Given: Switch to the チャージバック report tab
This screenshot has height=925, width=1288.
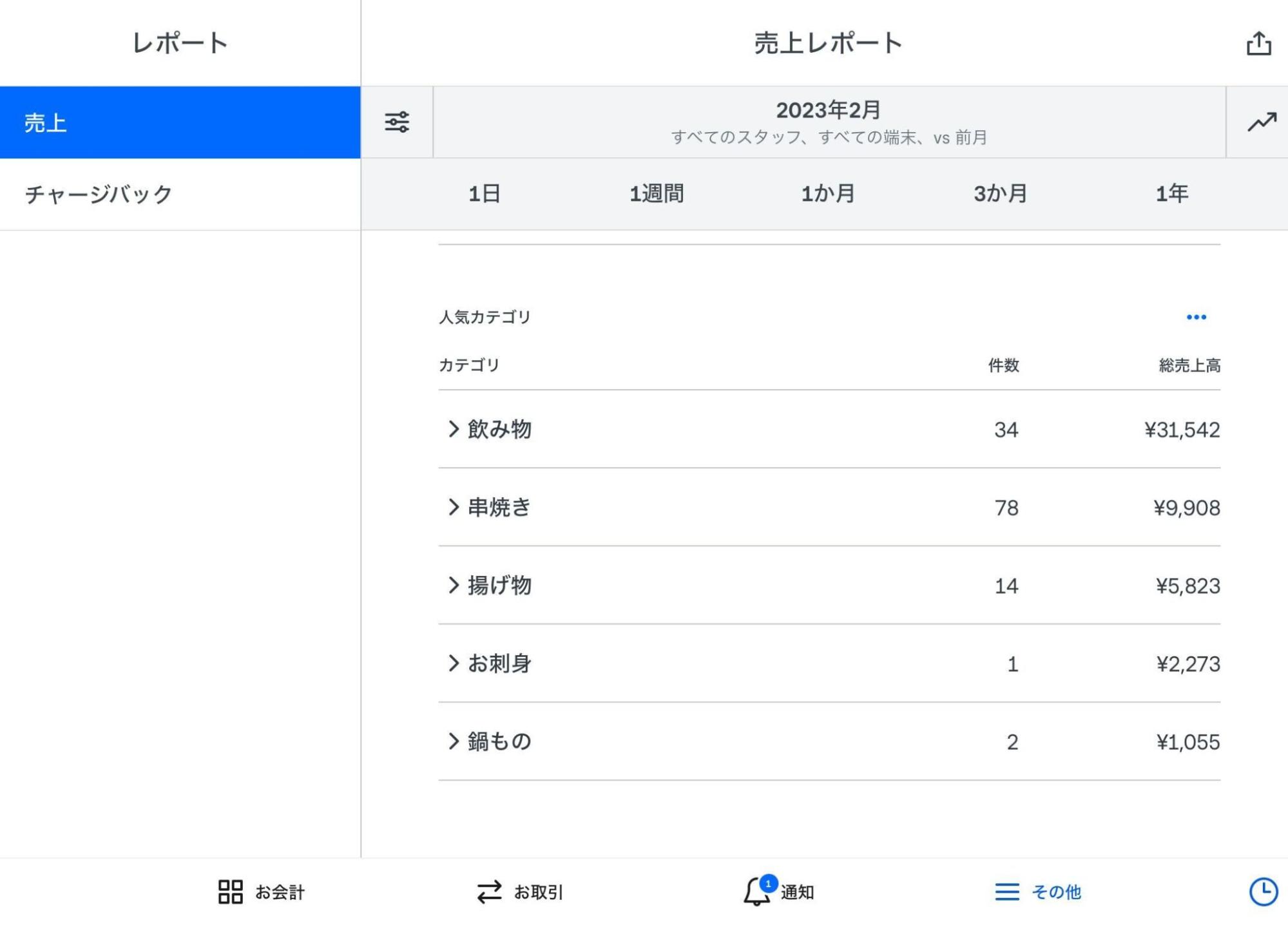Looking at the screenshot, I should tap(98, 195).
